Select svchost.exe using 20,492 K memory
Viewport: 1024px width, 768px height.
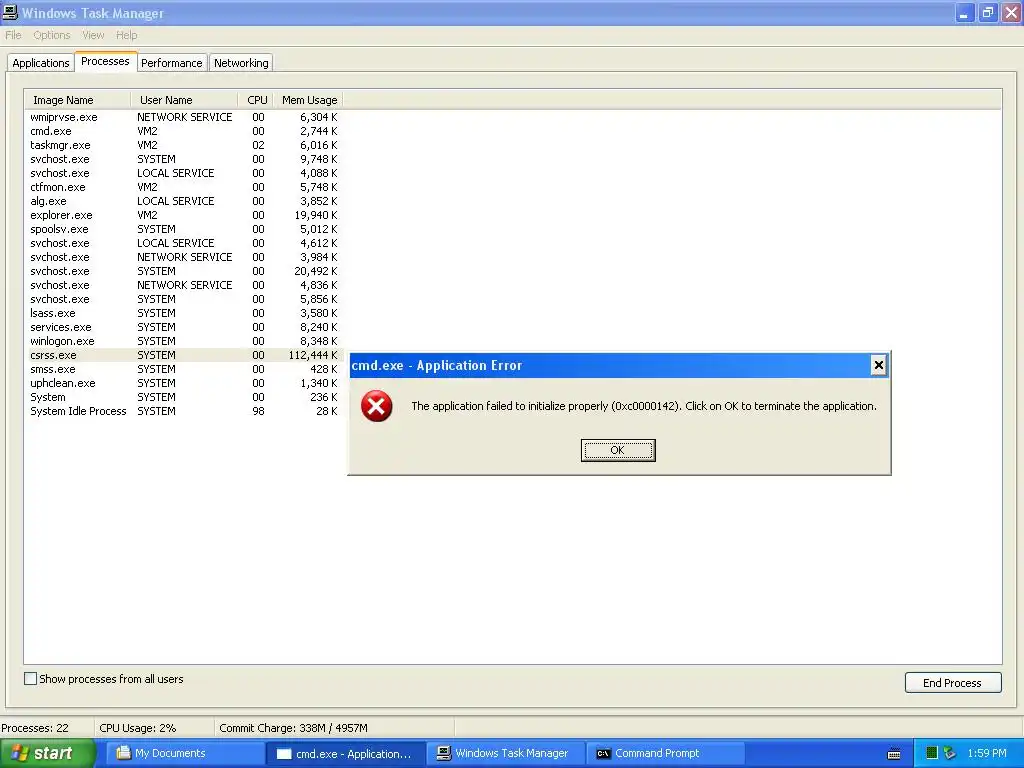(184, 271)
